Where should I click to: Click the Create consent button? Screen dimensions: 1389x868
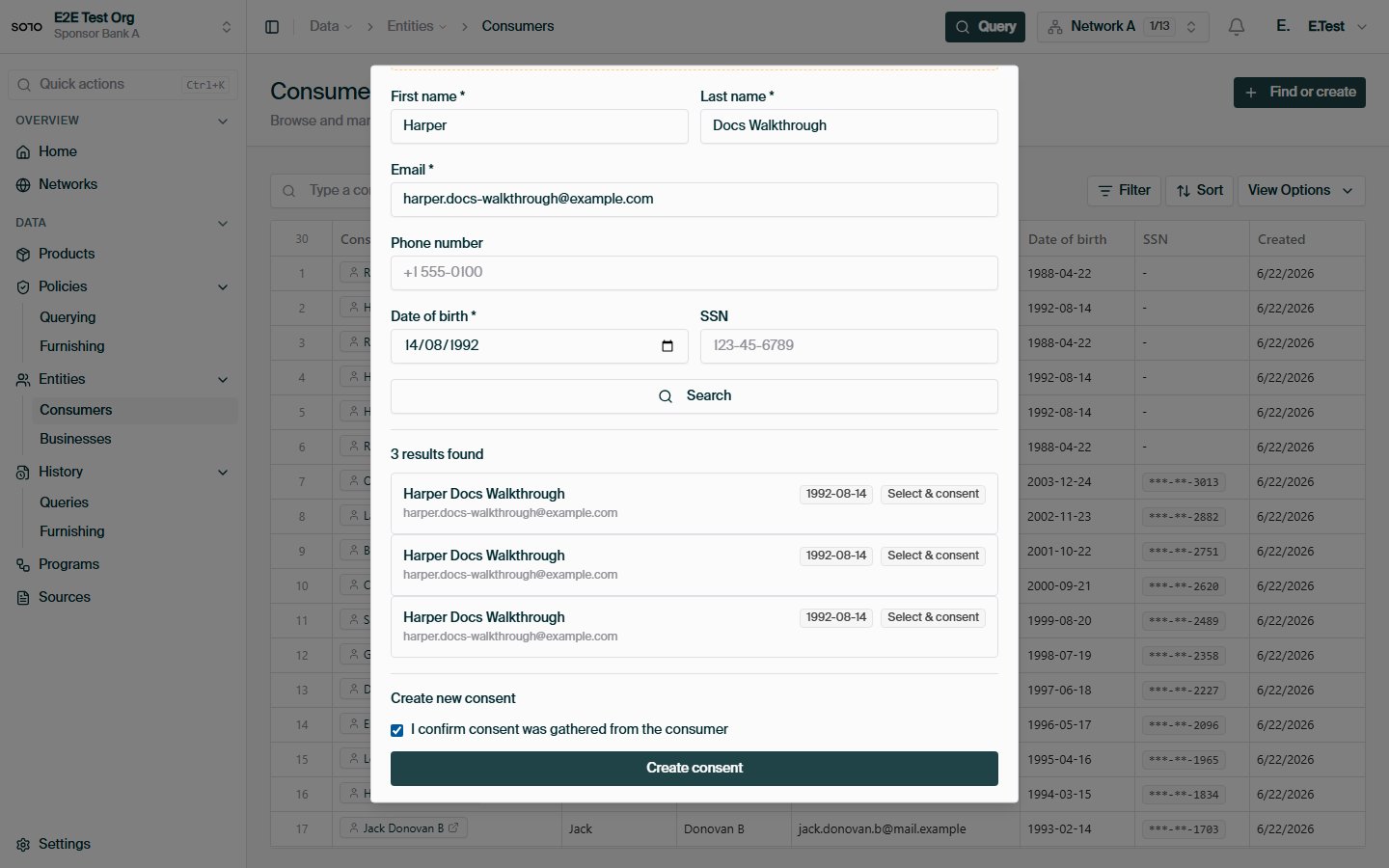[694, 769]
